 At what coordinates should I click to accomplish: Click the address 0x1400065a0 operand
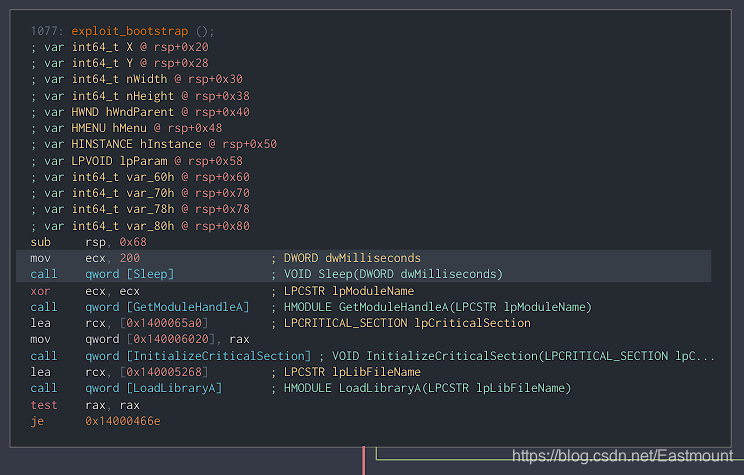point(164,323)
